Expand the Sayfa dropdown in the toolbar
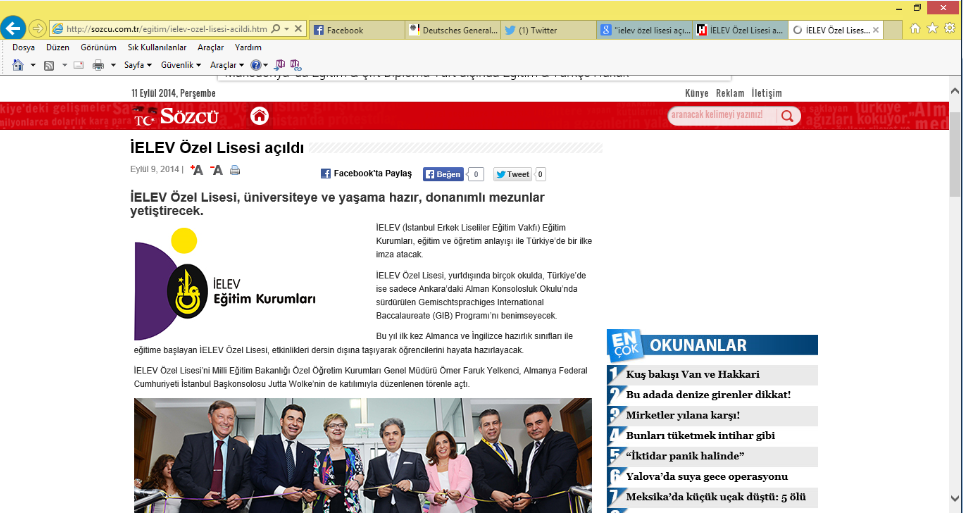 click(x=137, y=65)
